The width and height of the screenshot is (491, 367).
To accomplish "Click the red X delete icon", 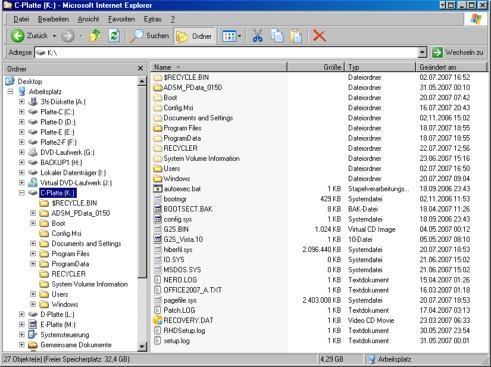I will coord(319,36).
